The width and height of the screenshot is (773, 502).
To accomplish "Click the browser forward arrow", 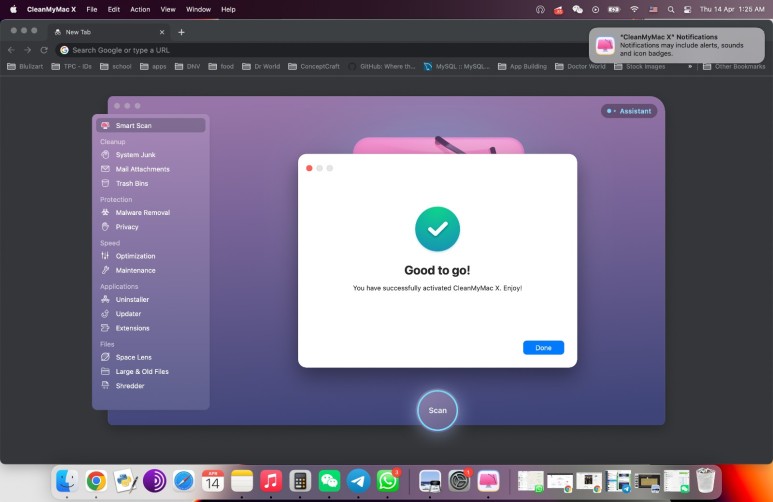I will pyautogui.click(x=28, y=50).
